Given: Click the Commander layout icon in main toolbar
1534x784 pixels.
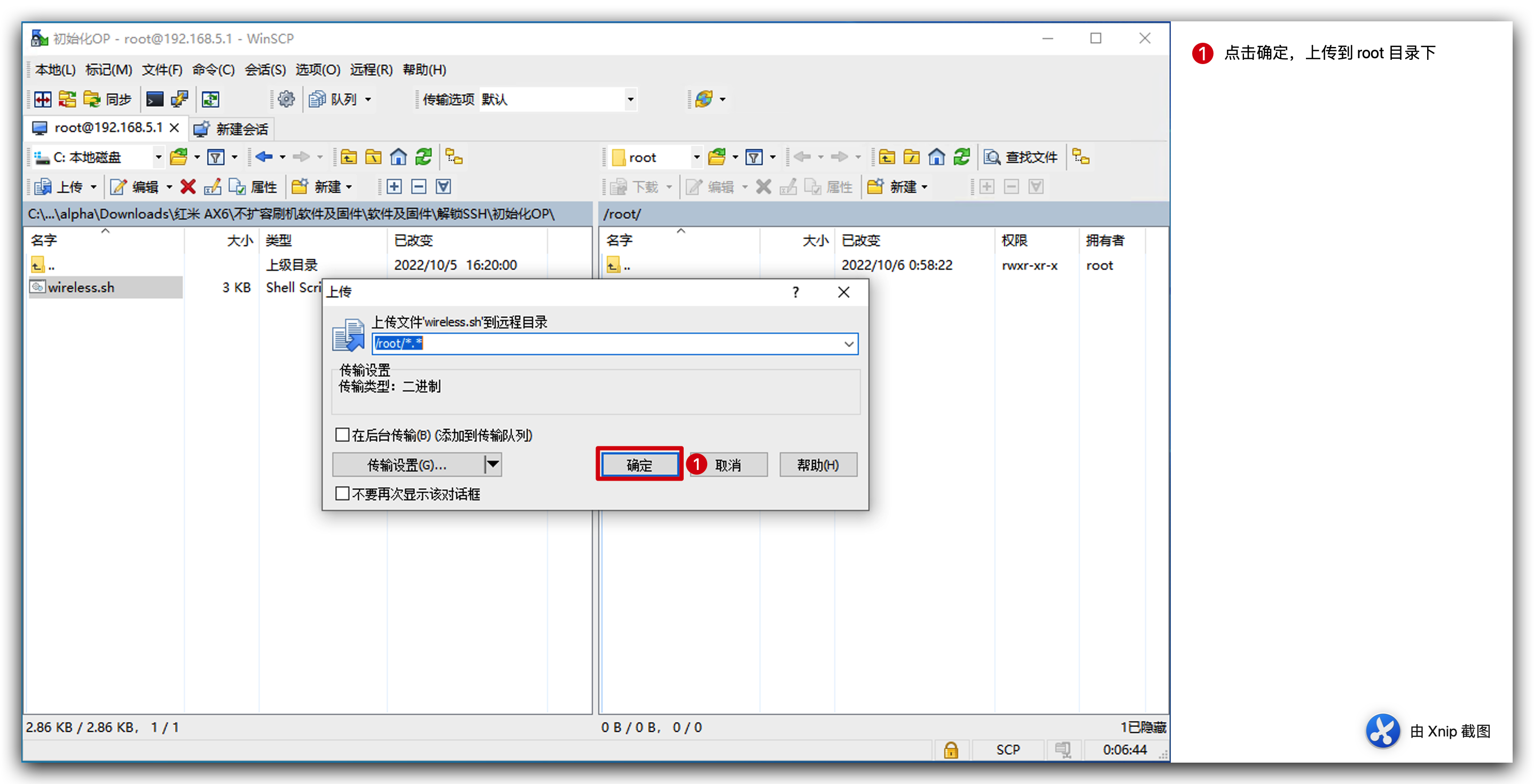Looking at the screenshot, I should [43, 99].
